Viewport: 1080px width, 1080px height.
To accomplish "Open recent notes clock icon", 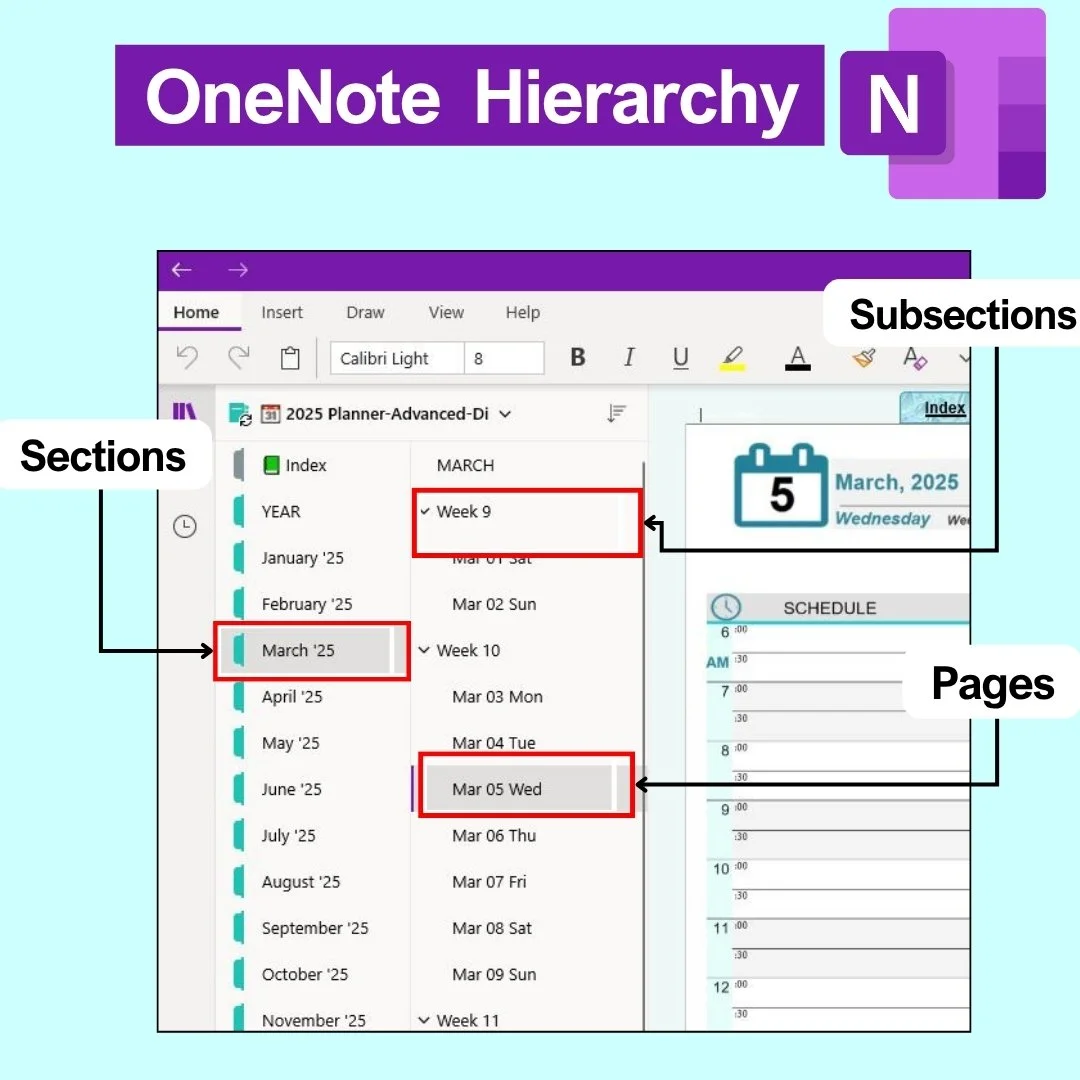I will point(185,526).
